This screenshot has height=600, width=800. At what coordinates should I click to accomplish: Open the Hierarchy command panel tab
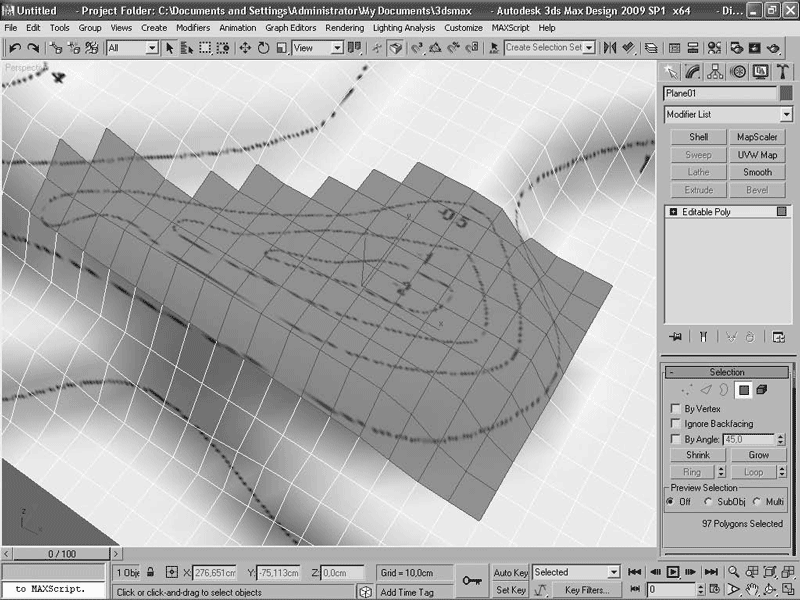(715, 71)
